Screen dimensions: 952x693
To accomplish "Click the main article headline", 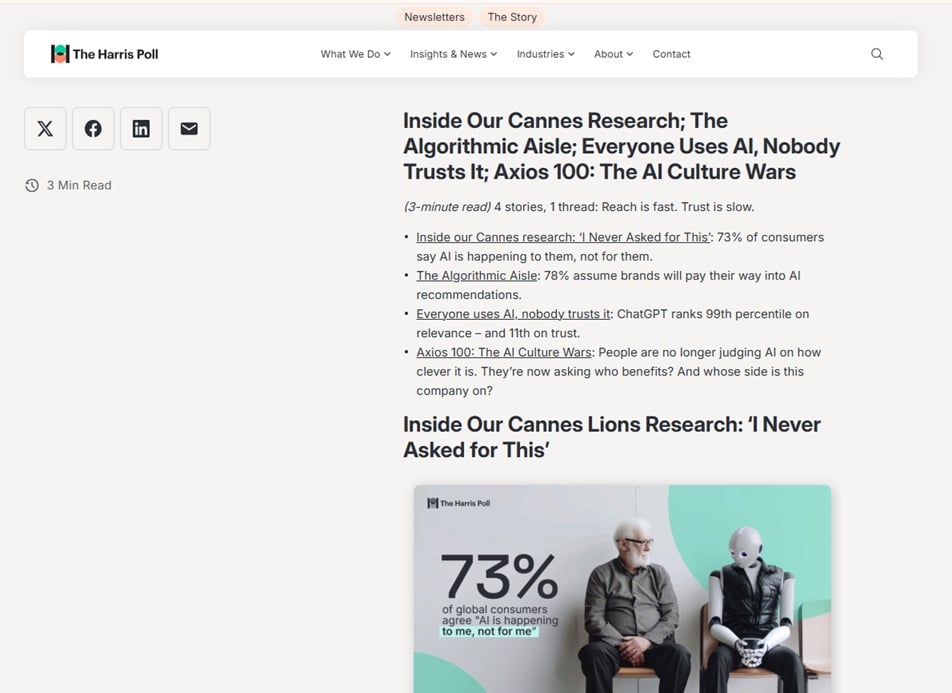I will (622, 146).
